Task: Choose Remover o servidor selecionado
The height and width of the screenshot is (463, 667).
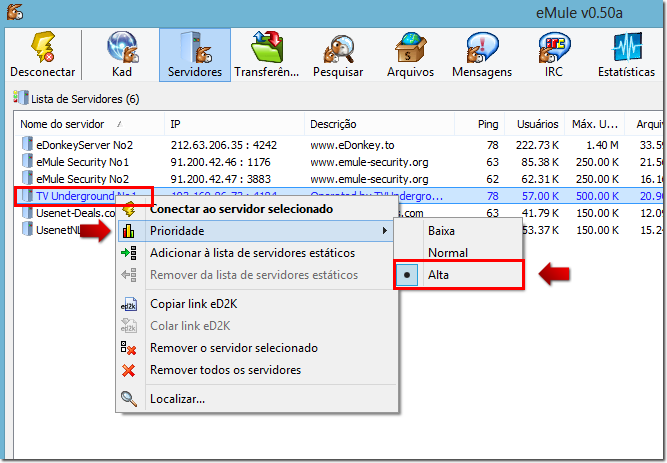Action: [x=258, y=348]
